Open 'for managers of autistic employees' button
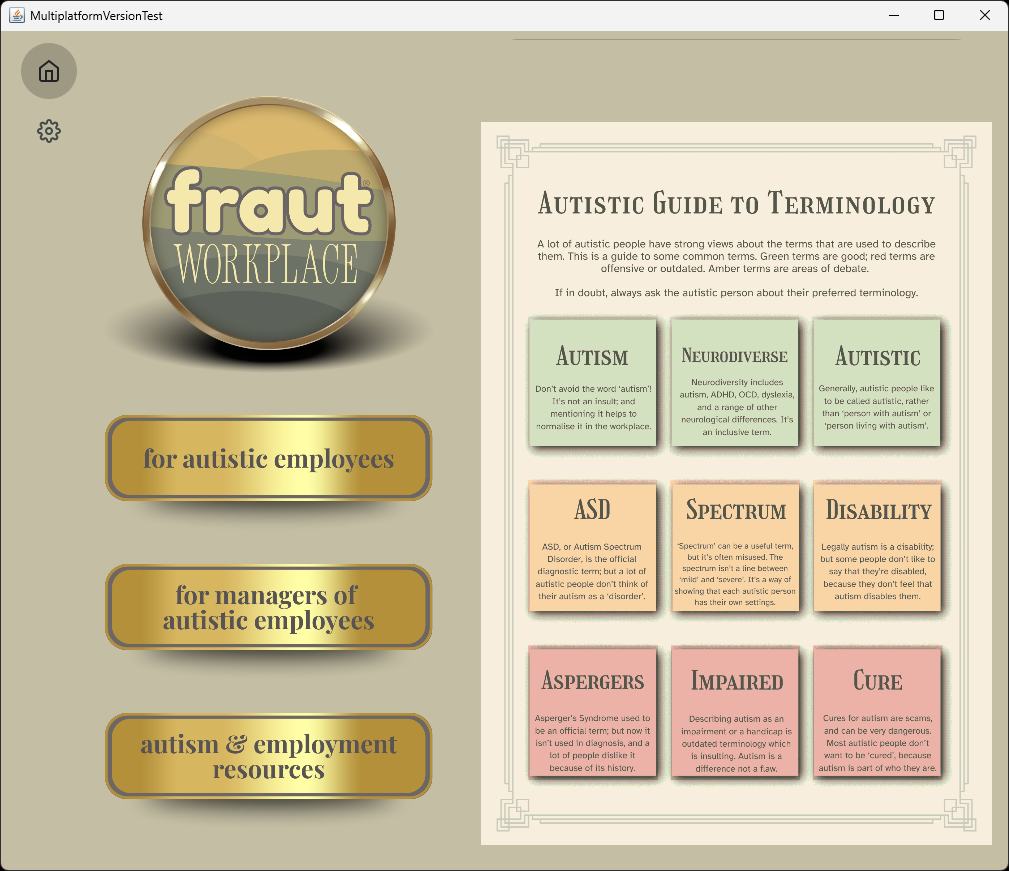Screen dimensions: 1009x871 pos(268,607)
